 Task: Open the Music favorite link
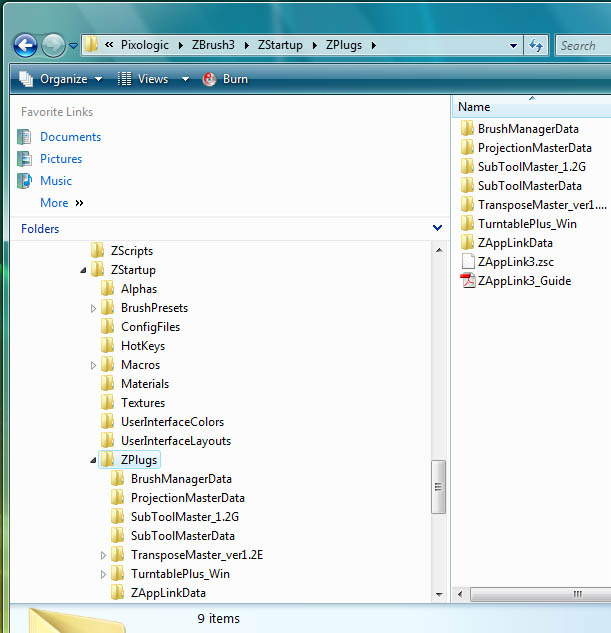(x=56, y=180)
